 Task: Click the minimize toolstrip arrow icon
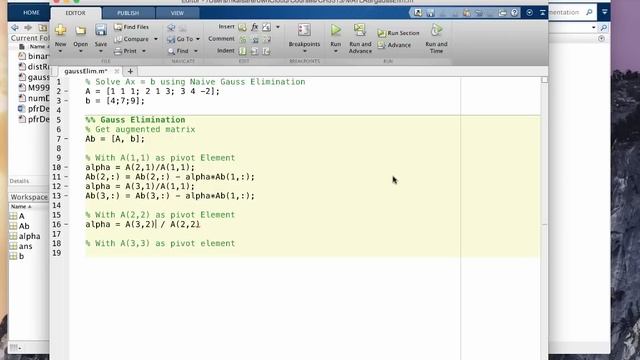[542, 13]
